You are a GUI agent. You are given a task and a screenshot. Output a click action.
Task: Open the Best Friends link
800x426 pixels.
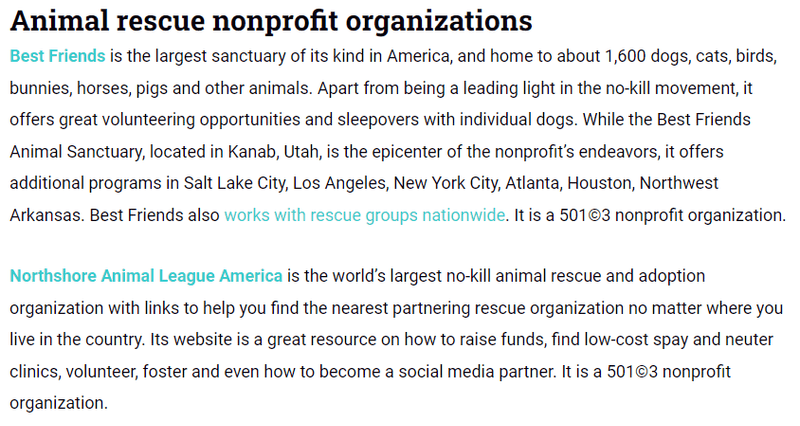click(58, 56)
